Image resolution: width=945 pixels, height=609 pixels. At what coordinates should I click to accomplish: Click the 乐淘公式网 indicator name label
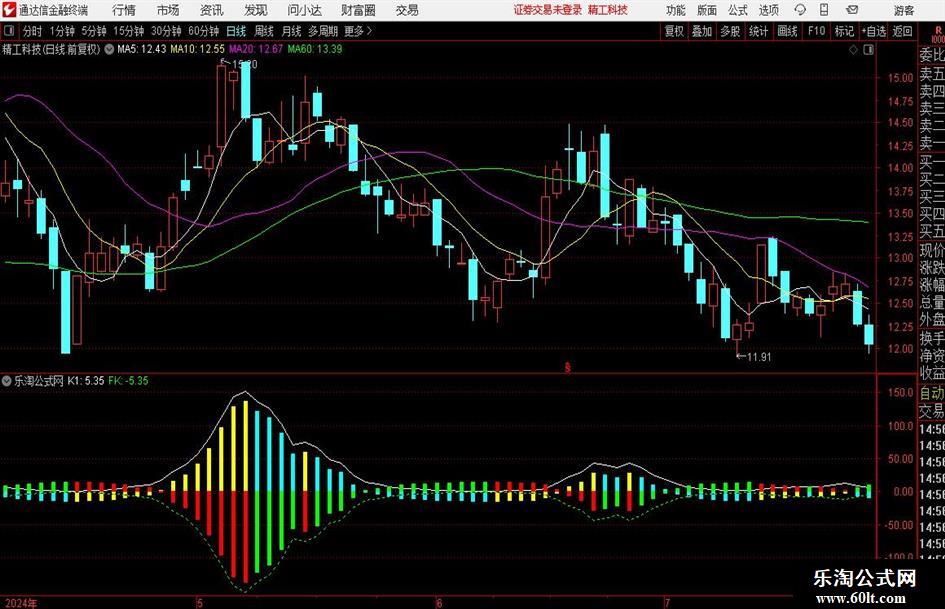click(39, 381)
